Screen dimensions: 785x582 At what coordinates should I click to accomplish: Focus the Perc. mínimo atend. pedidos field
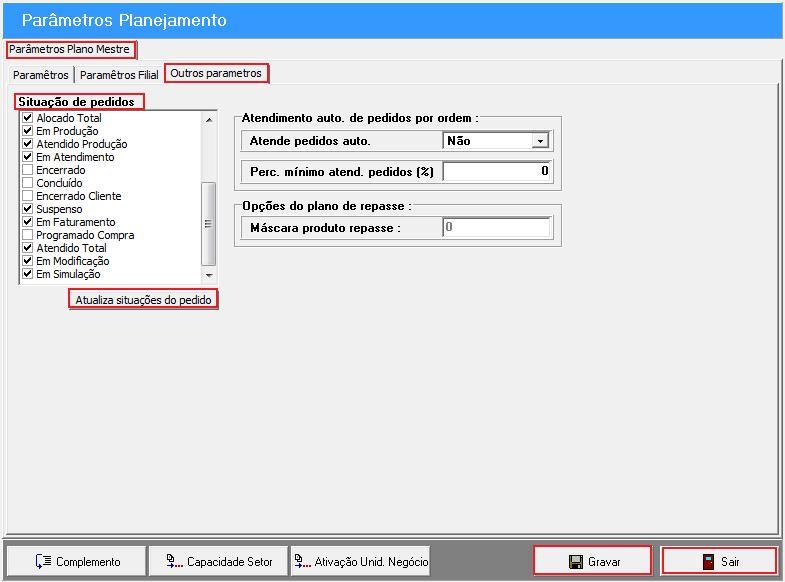point(497,171)
